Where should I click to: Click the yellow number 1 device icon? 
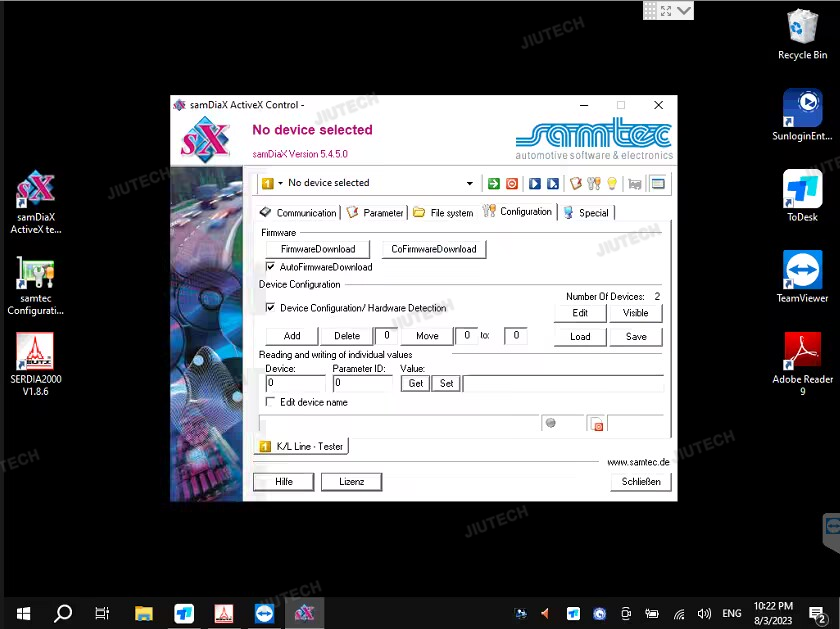pyautogui.click(x=267, y=183)
